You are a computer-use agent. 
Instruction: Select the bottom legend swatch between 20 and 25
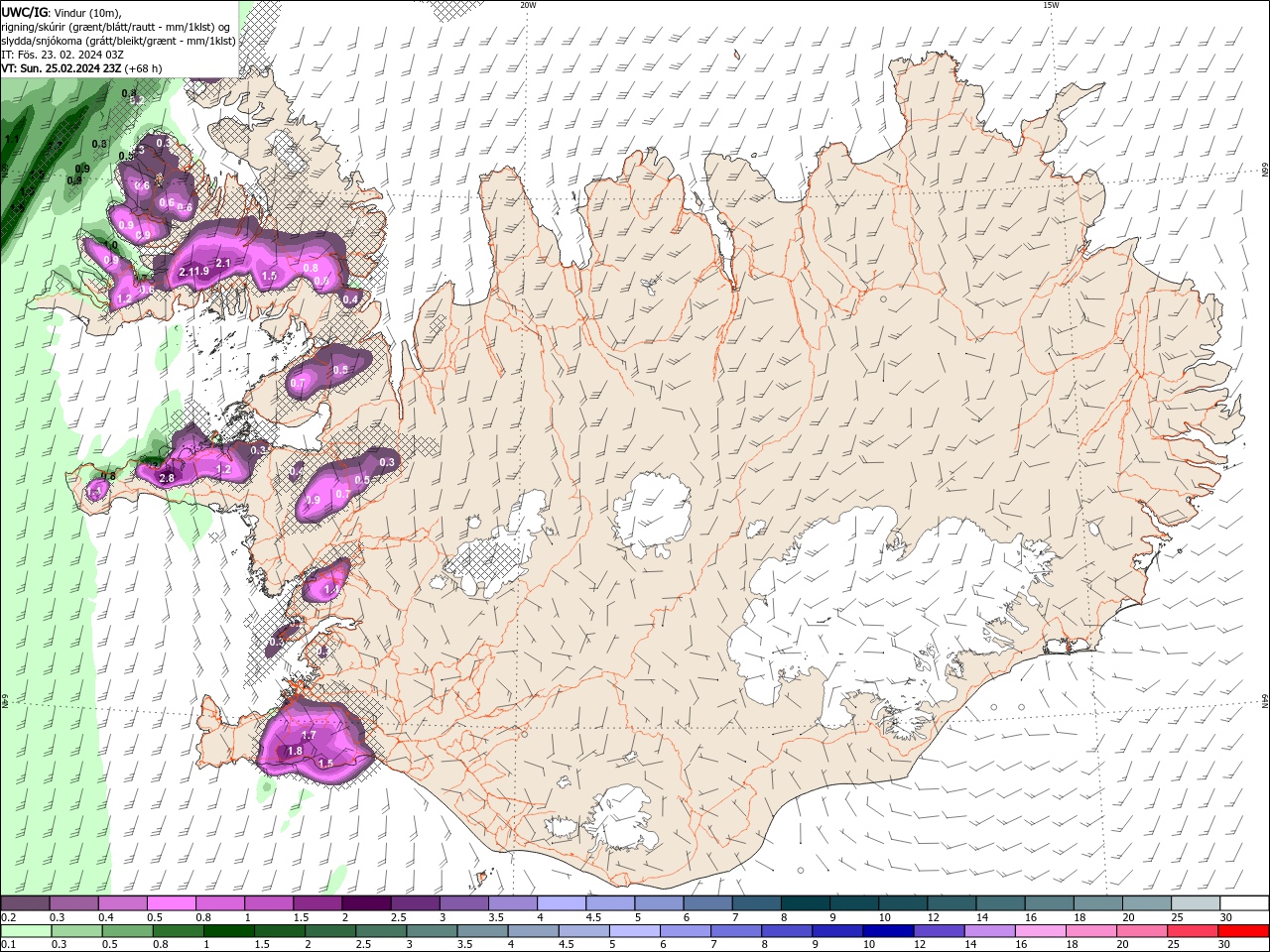click(1142, 931)
